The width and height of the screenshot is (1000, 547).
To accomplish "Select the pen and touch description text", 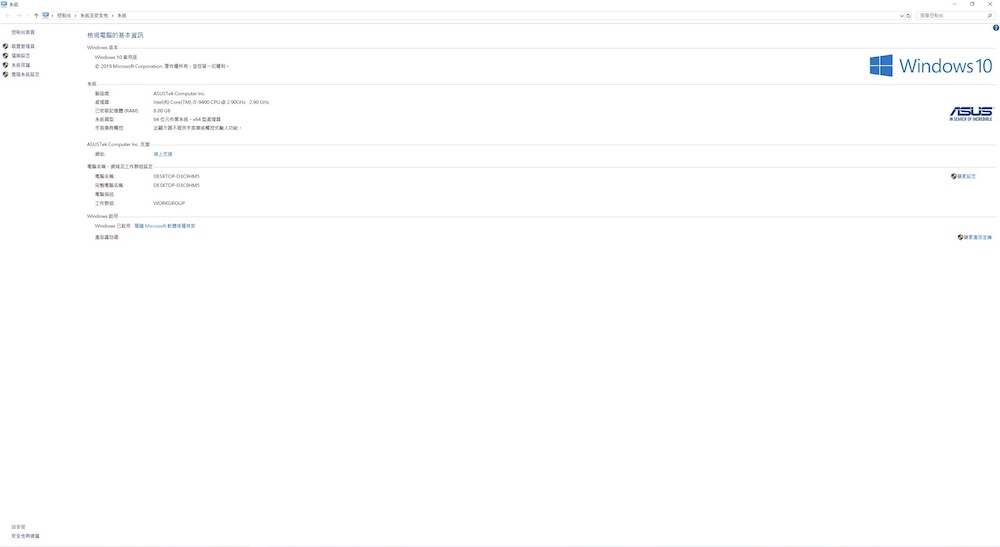I will click(x=198, y=128).
